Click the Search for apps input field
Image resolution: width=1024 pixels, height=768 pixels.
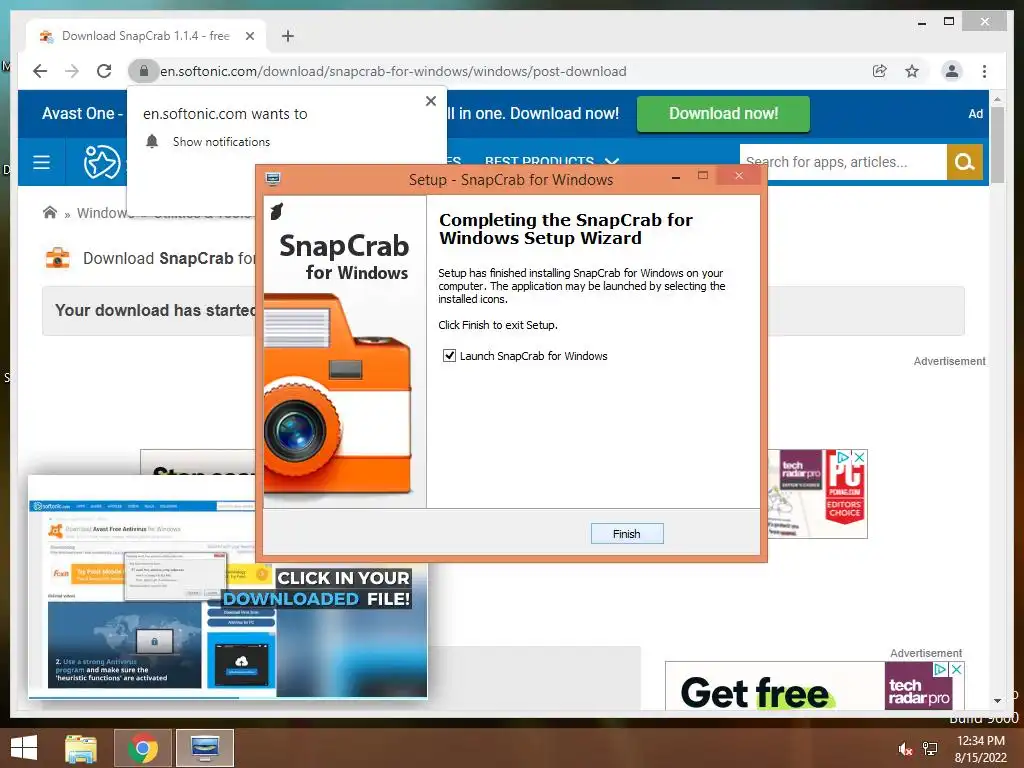click(842, 162)
